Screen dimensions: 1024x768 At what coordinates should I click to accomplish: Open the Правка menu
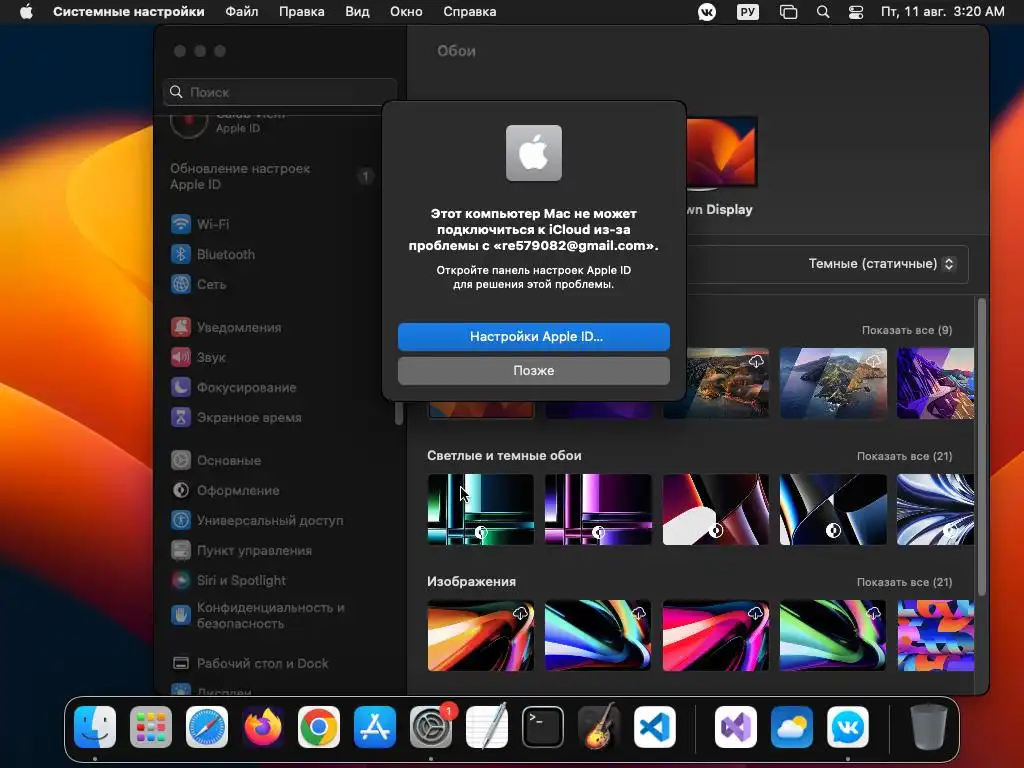(302, 12)
